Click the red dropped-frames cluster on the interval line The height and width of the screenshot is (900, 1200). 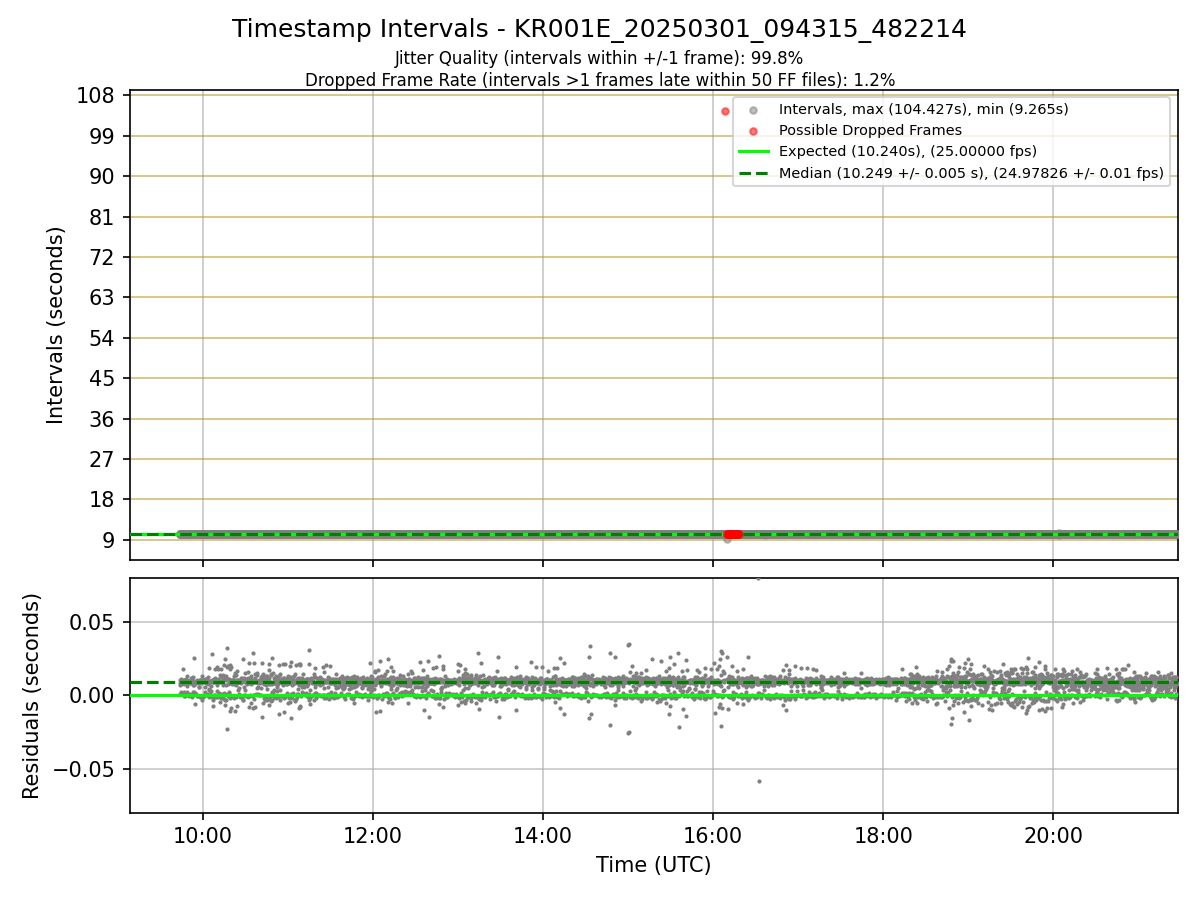click(x=733, y=535)
